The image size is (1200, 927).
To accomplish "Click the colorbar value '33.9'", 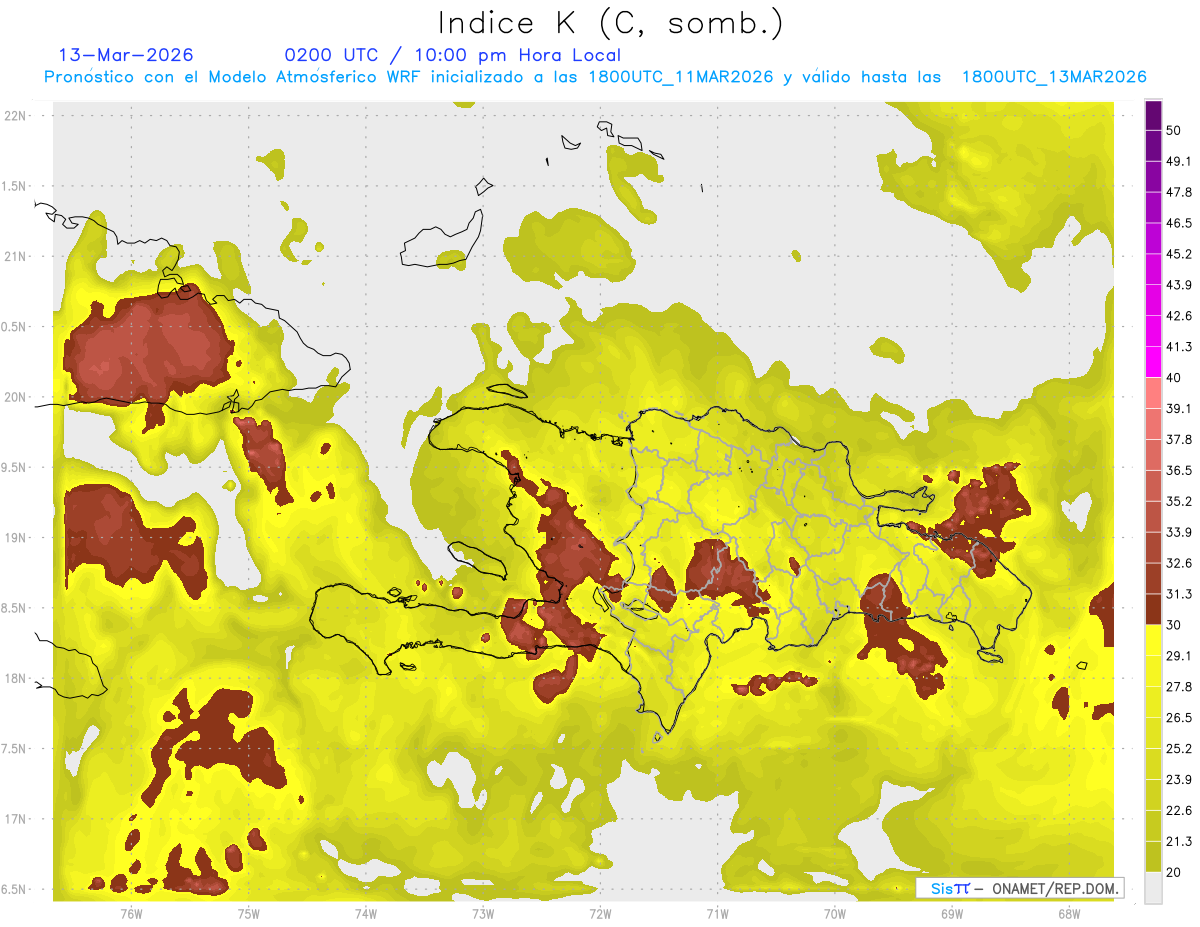I will [x=1179, y=532].
